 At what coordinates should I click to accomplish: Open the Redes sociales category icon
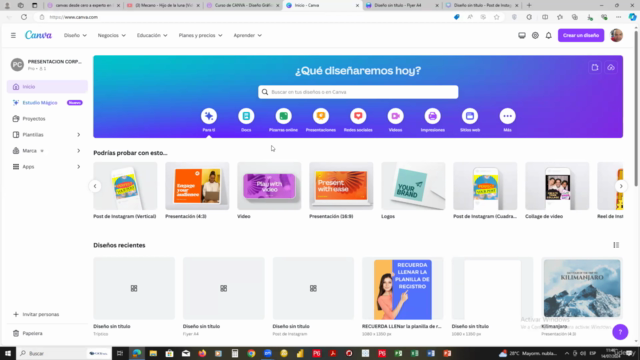coord(358,116)
